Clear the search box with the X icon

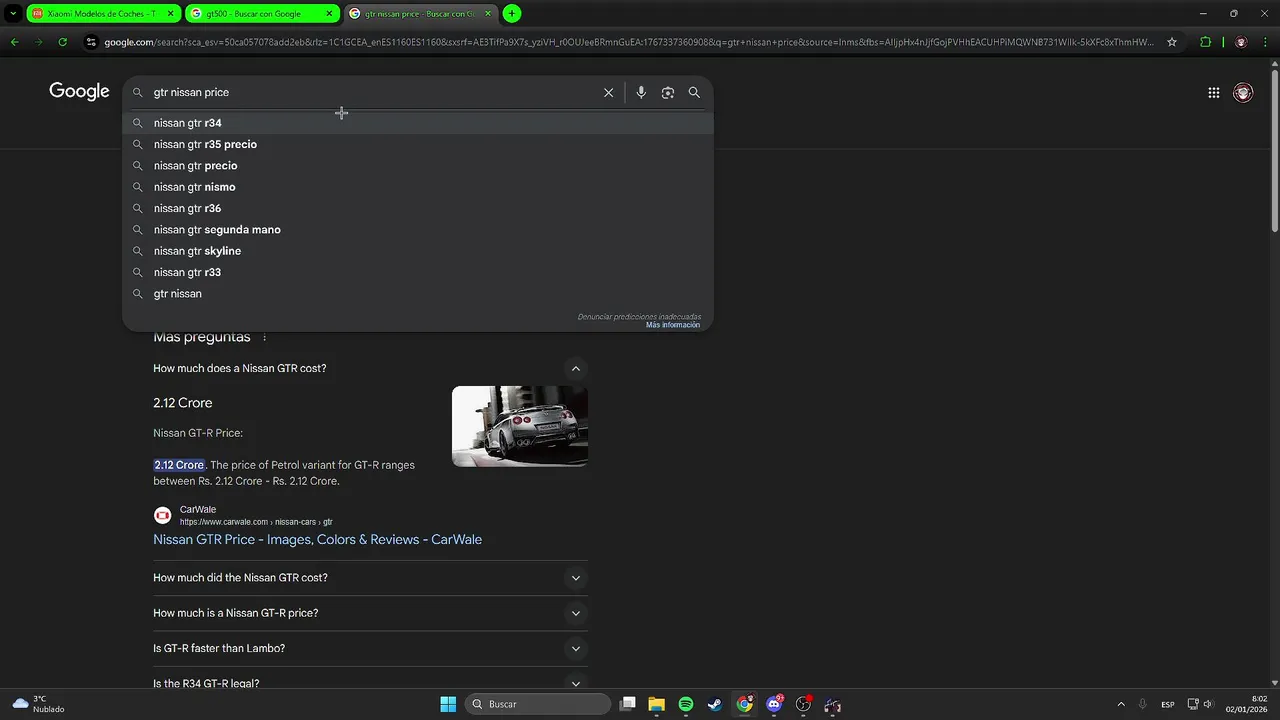[608, 92]
